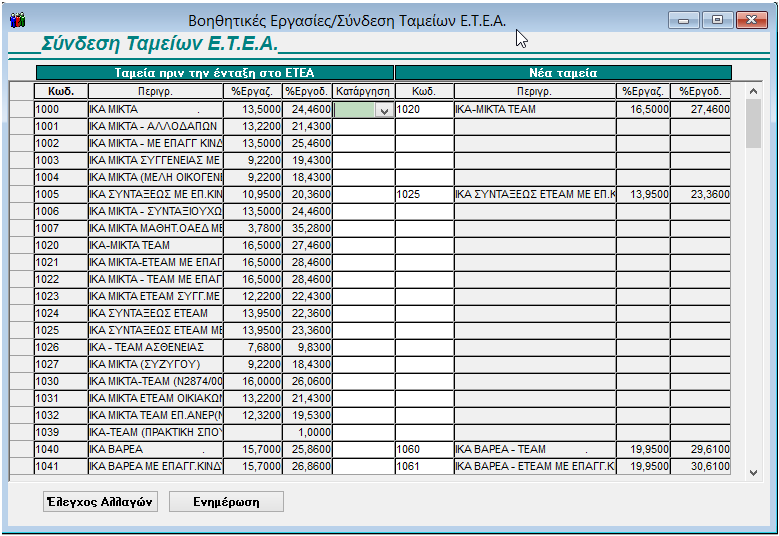Select row code 1000

point(61,110)
